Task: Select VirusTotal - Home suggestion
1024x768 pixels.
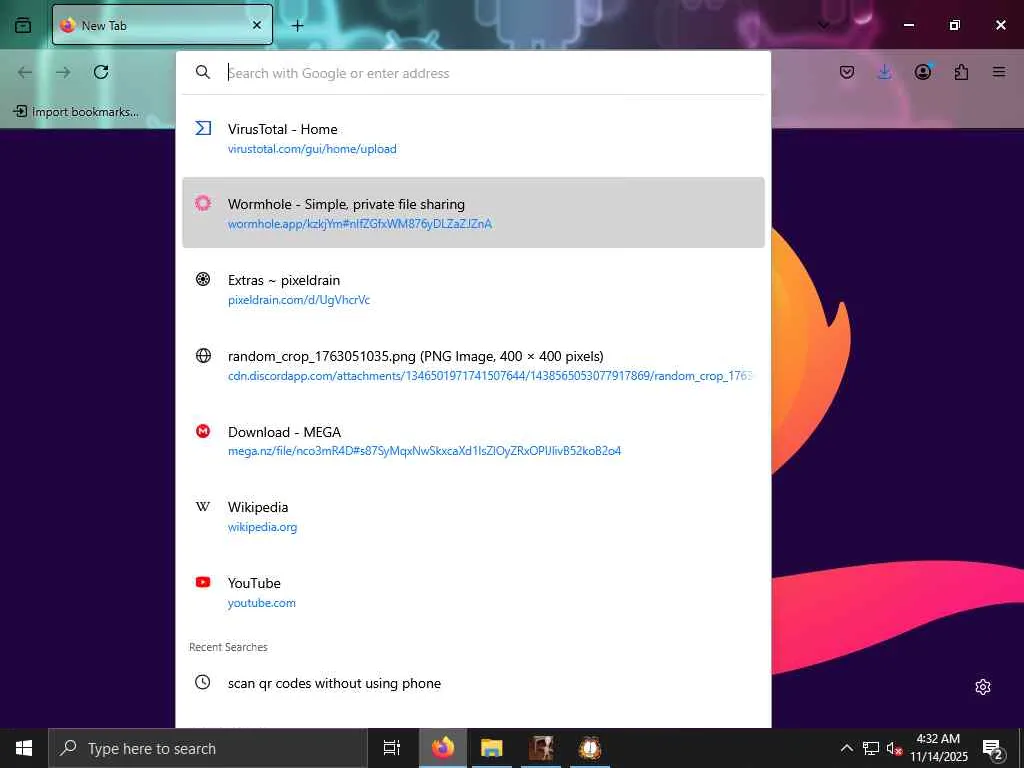Action: coord(473,138)
